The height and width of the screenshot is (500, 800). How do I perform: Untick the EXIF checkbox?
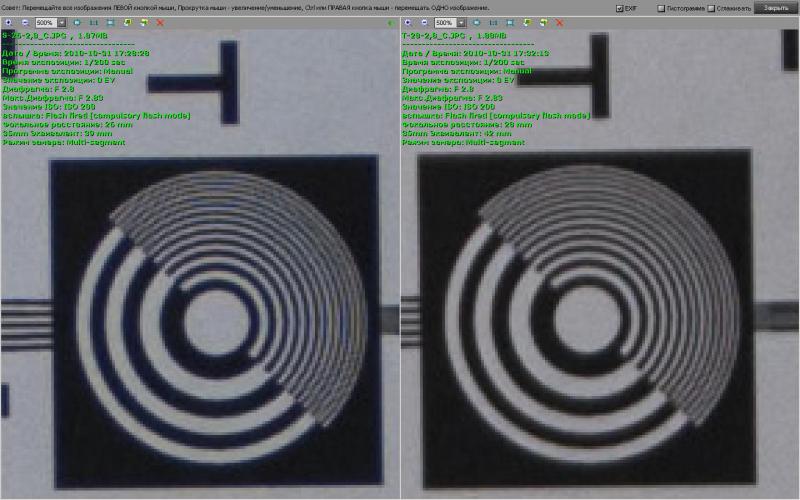click(619, 8)
